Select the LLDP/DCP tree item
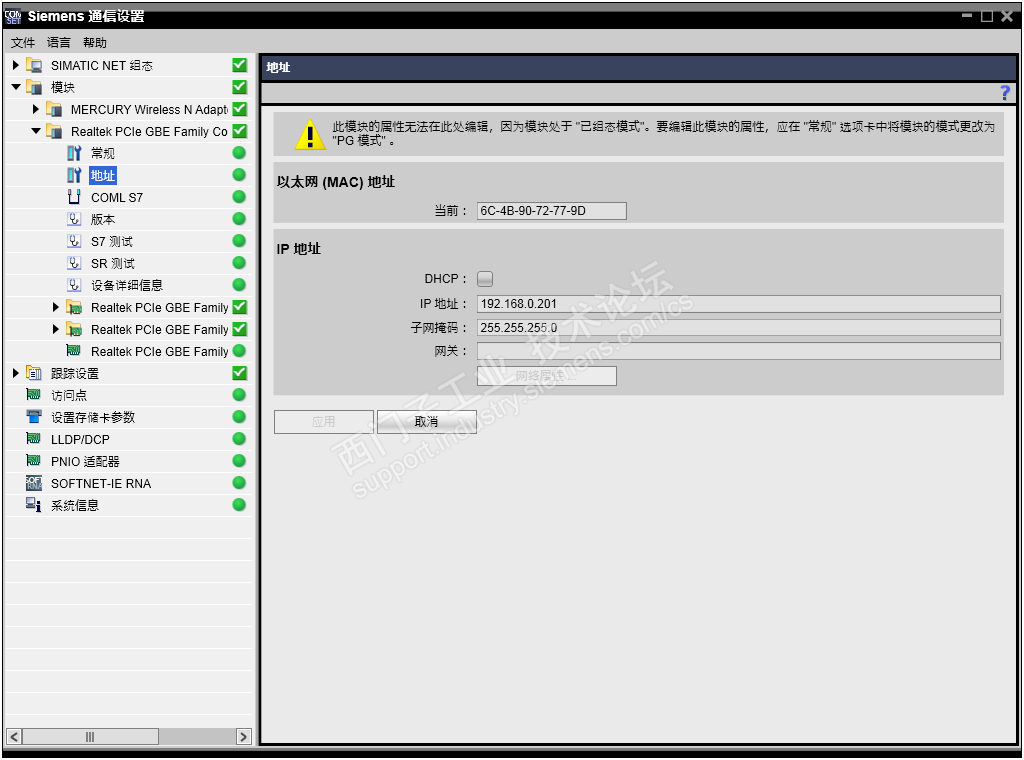The height and width of the screenshot is (760, 1024). pos(80,439)
